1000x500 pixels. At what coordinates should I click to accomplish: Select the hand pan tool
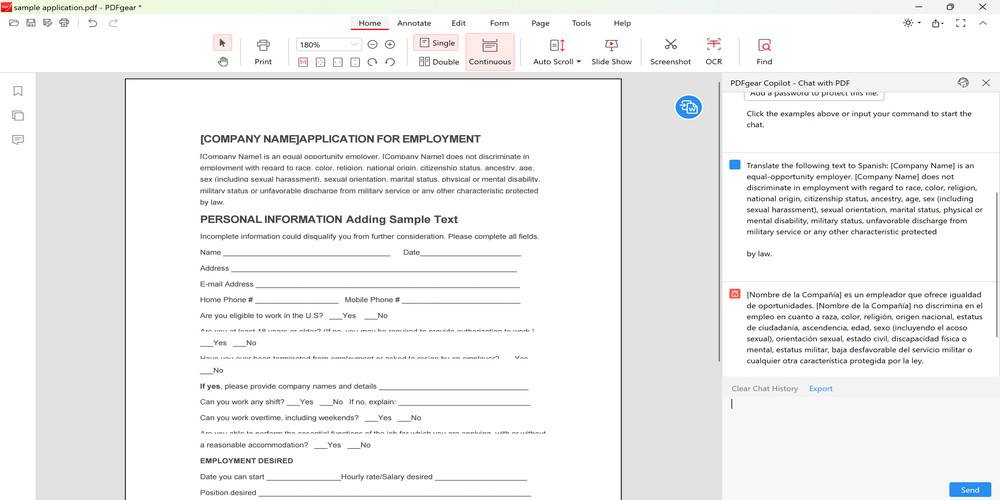[223, 62]
